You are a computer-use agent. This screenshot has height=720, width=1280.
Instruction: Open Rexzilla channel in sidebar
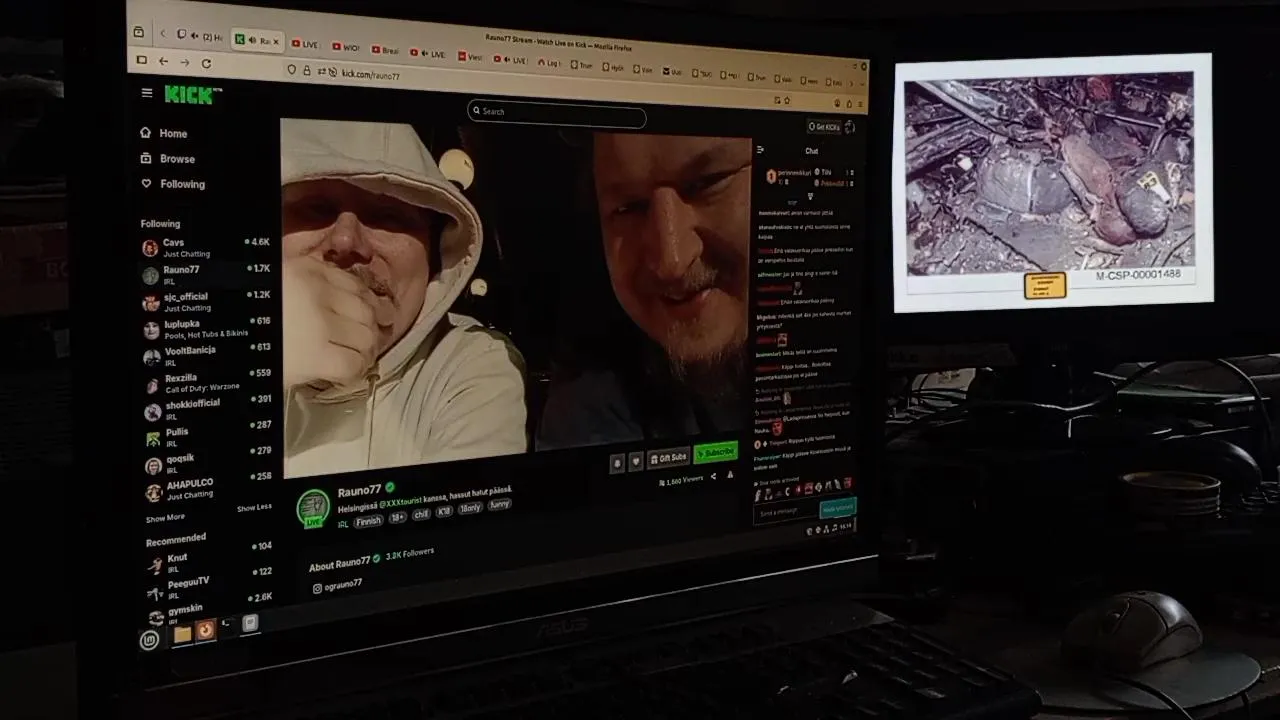(x=206, y=383)
